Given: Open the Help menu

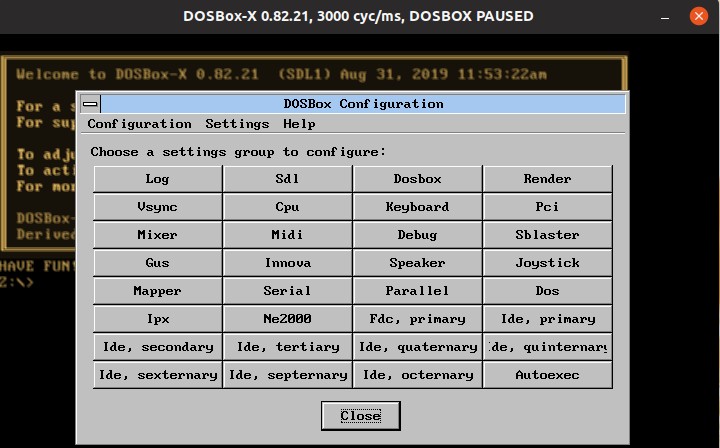Looking at the screenshot, I should click(299, 124).
